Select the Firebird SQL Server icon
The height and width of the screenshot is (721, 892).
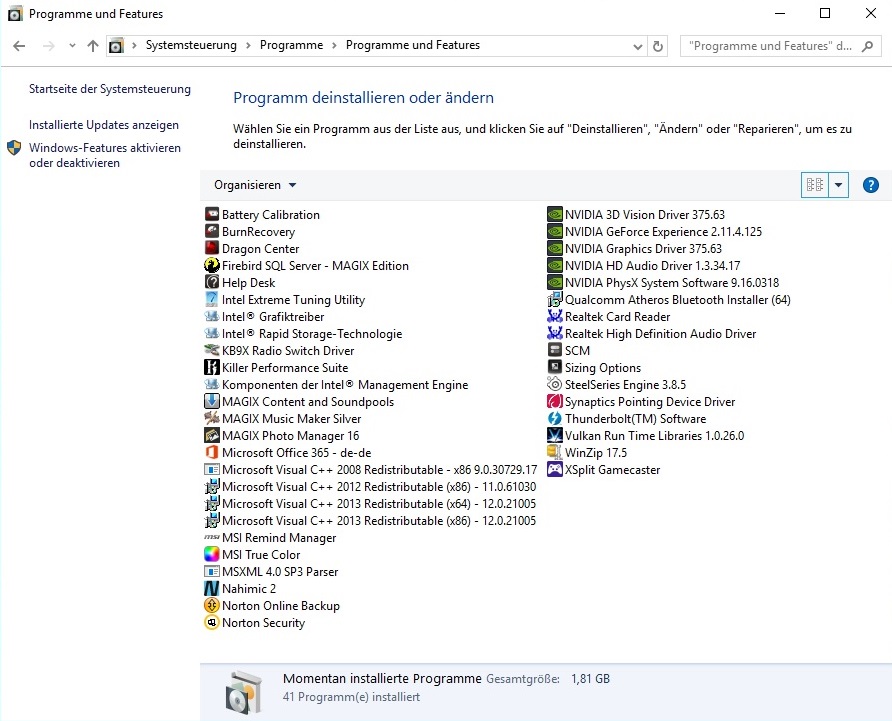point(212,265)
